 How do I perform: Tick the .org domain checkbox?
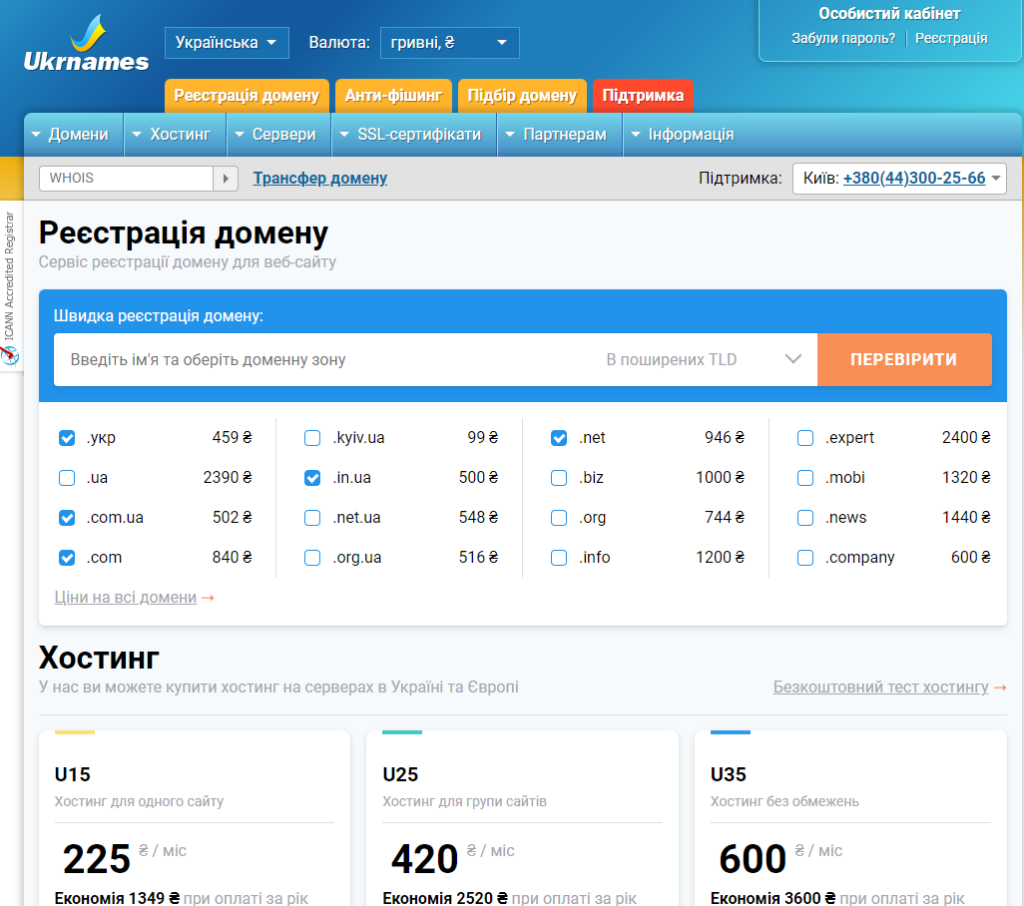(559, 518)
